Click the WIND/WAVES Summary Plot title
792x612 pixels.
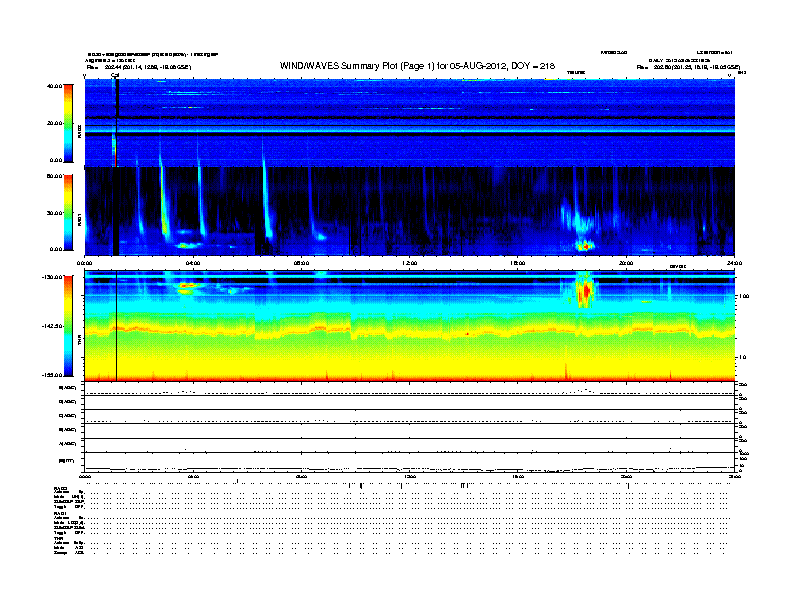[x=417, y=66]
